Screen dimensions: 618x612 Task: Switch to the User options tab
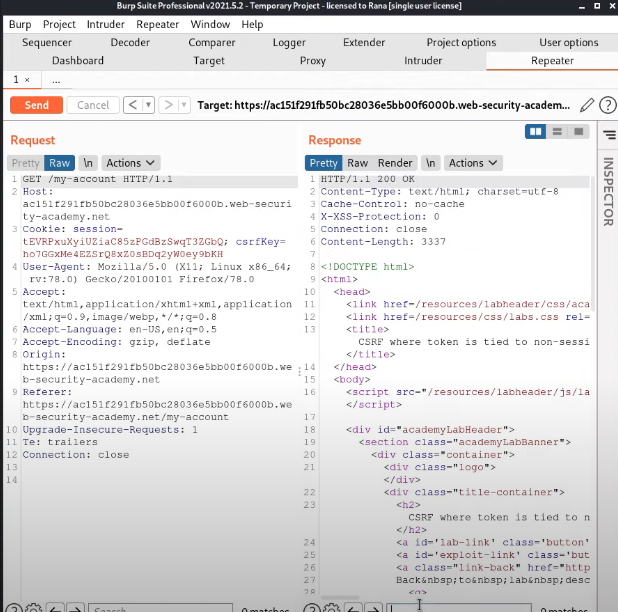tap(569, 43)
